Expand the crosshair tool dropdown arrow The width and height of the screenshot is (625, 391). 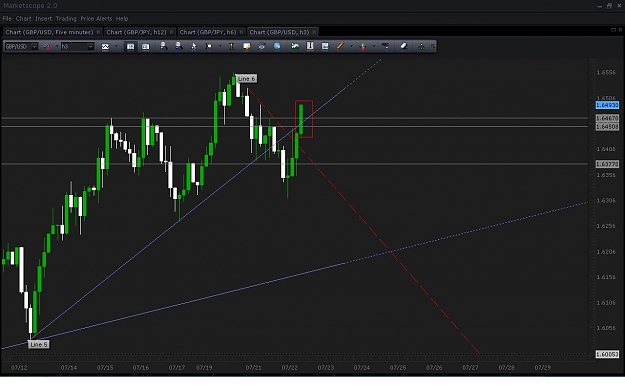pos(220,47)
